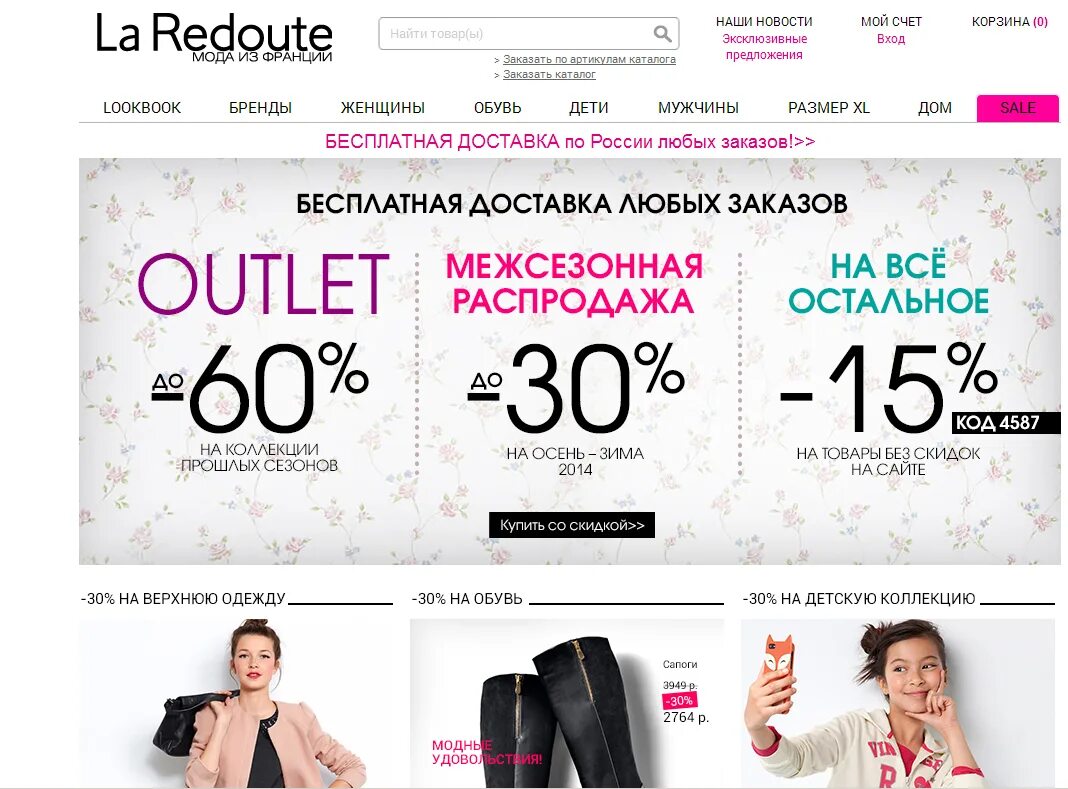
Task: Focus the product search field
Action: (529, 33)
